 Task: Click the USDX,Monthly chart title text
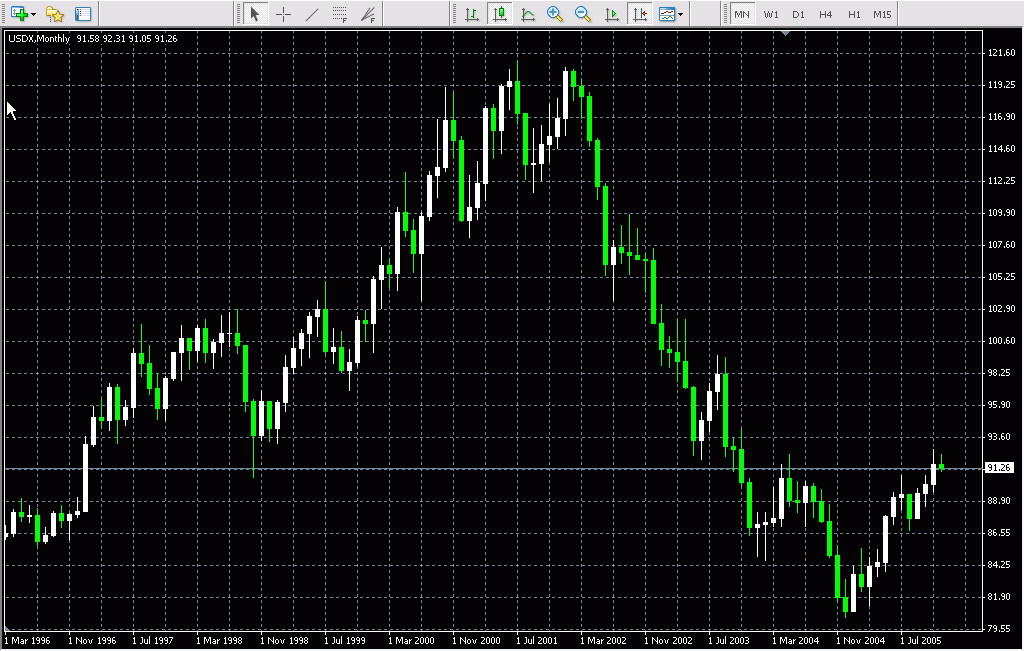click(39, 39)
